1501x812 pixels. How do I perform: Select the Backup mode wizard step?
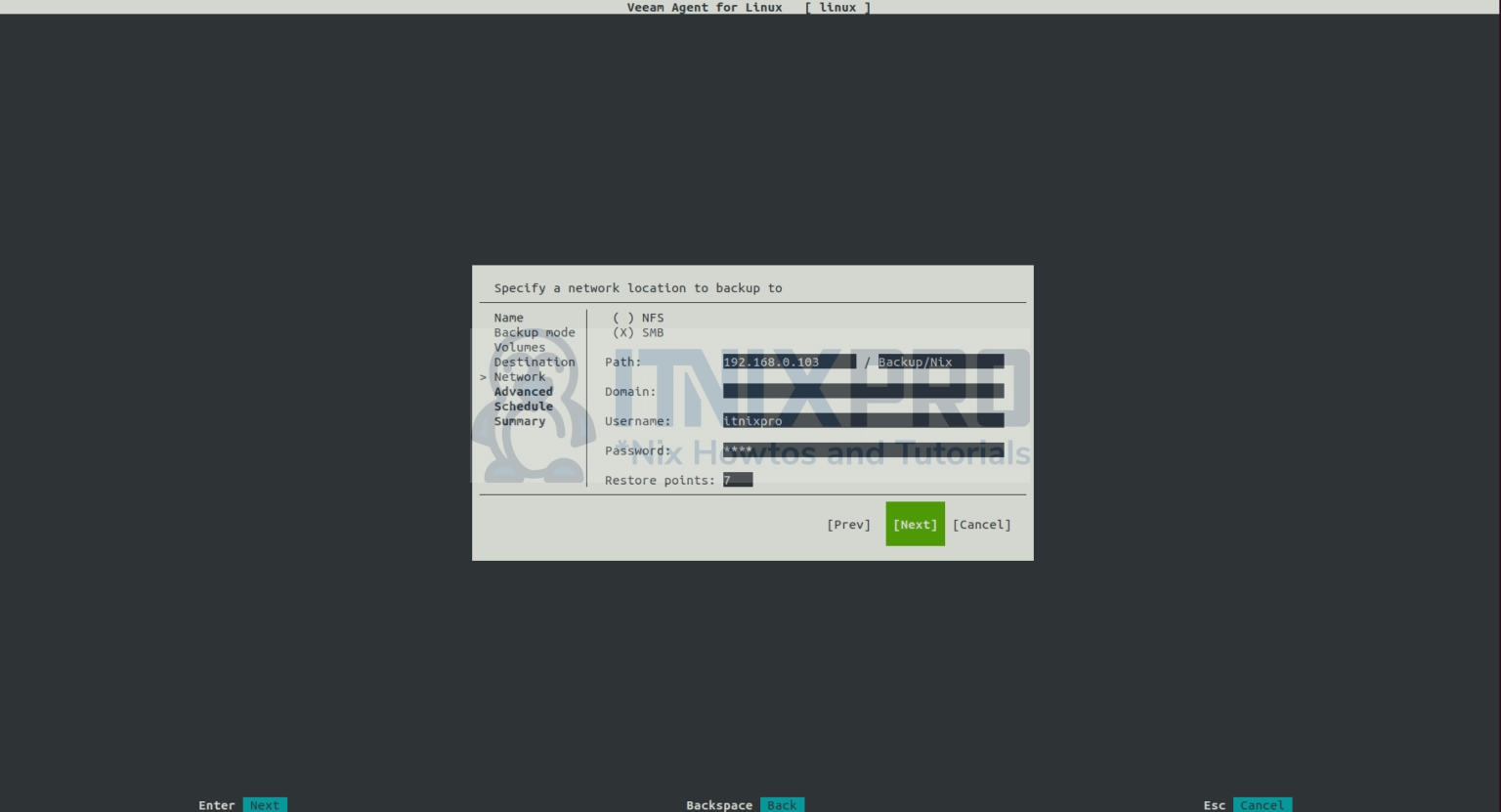pyautogui.click(x=535, y=331)
